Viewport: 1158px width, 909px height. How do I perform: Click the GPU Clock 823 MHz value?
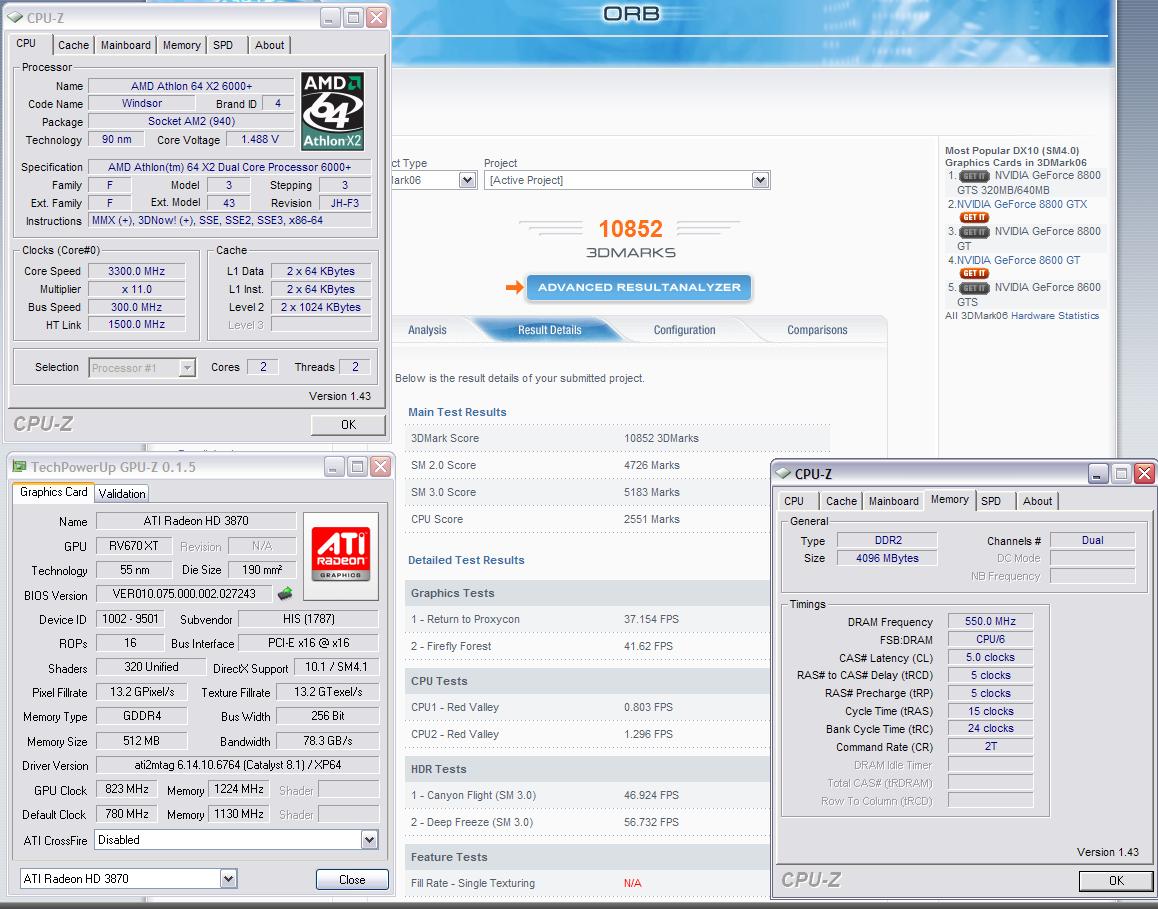coord(127,789)
